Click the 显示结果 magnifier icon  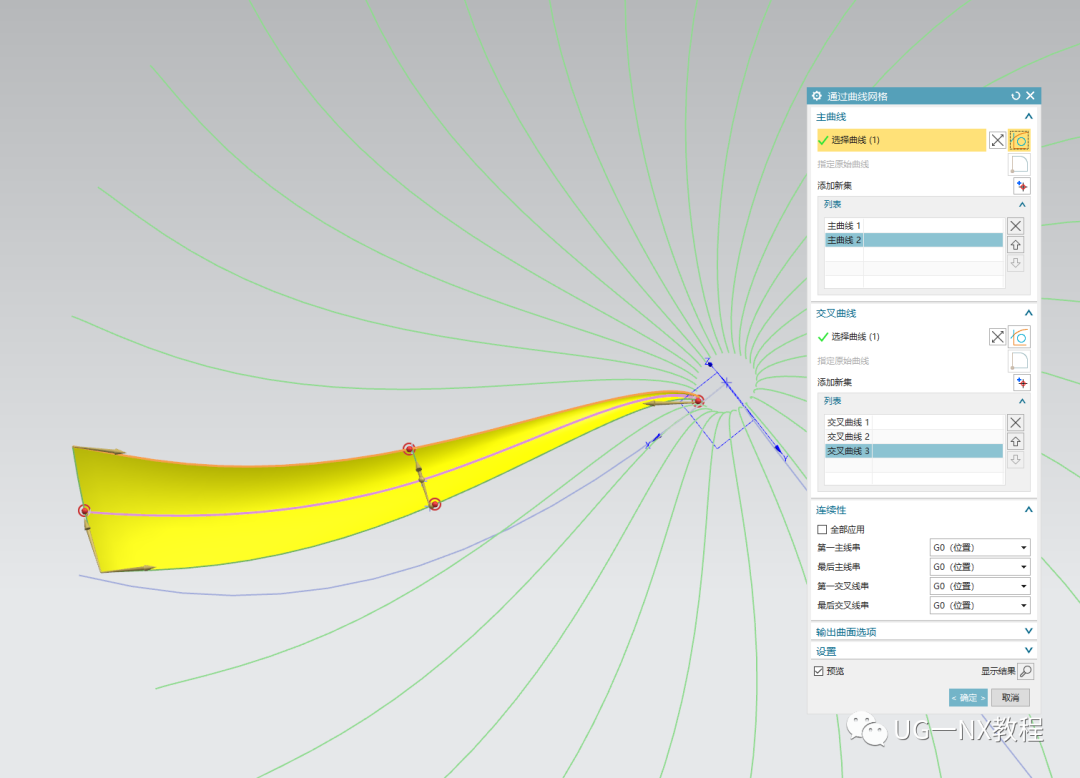[1026, 671]
